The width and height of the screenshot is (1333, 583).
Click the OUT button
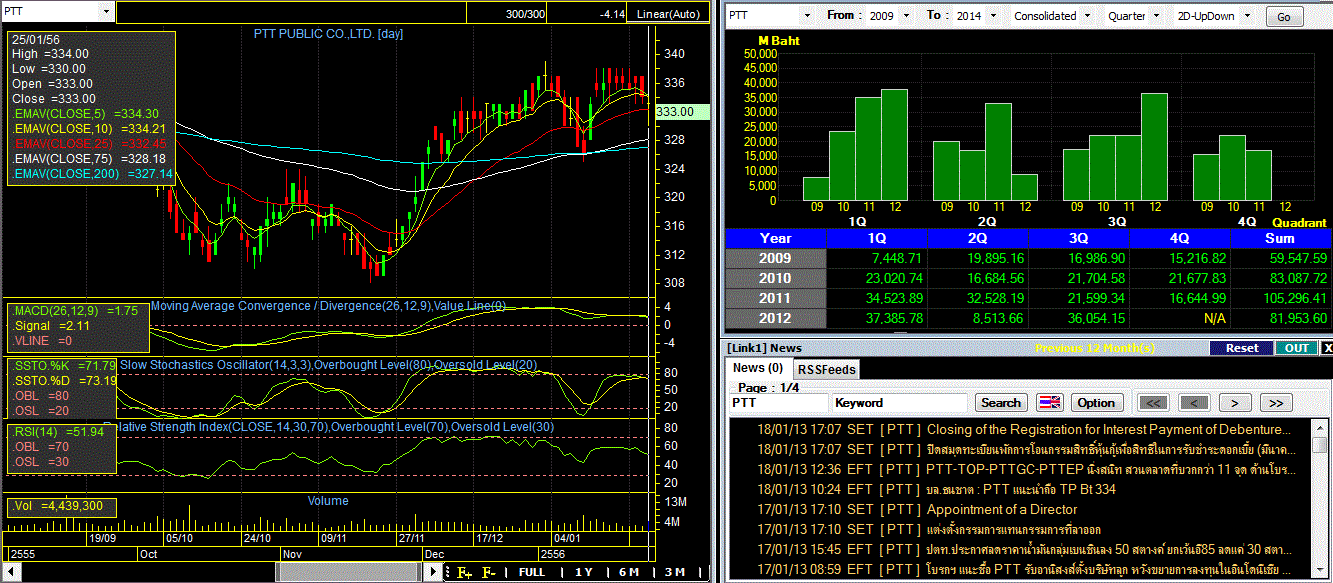click(x=1296, y=348)
